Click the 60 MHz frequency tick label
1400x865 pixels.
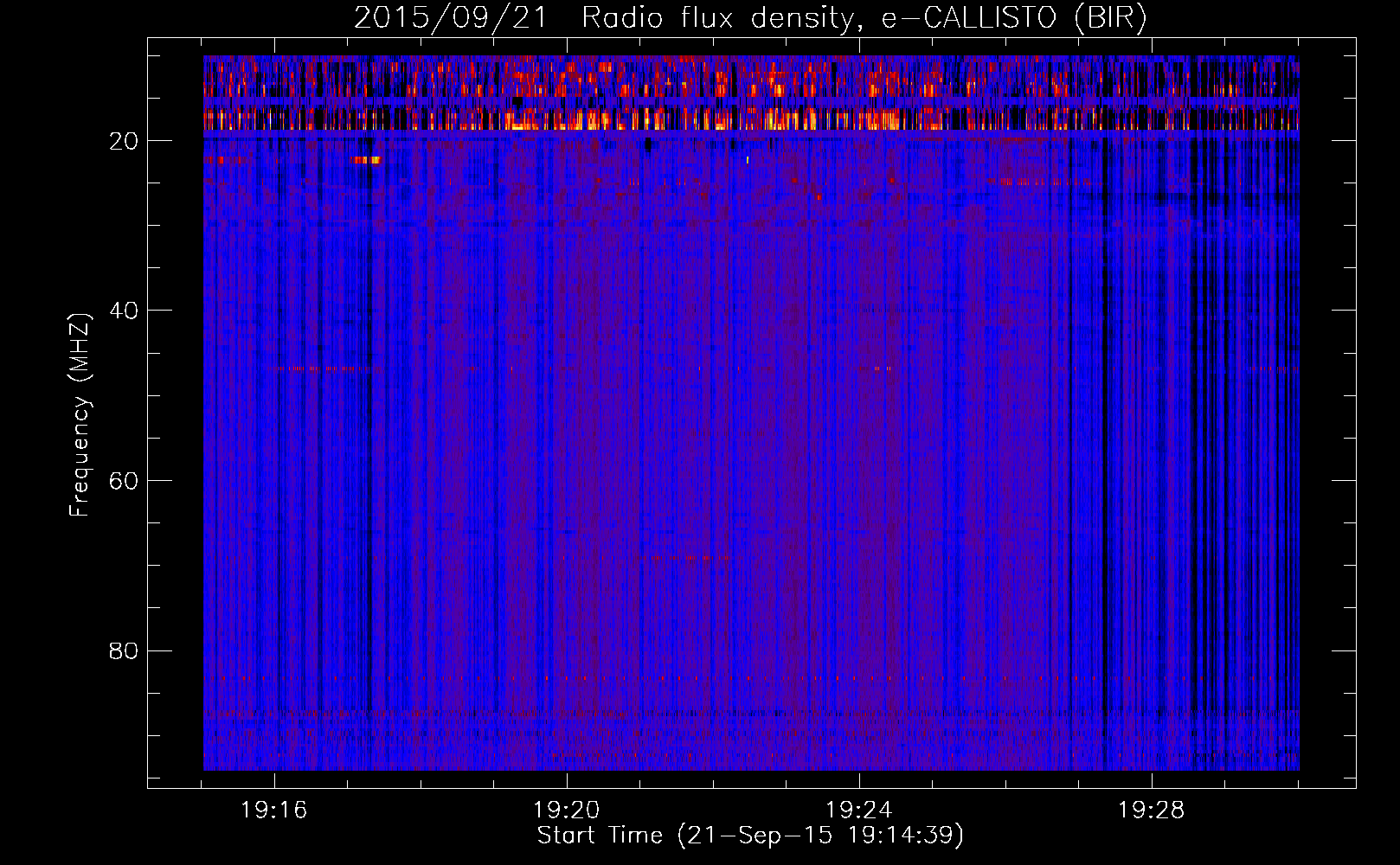pos(124,481)
